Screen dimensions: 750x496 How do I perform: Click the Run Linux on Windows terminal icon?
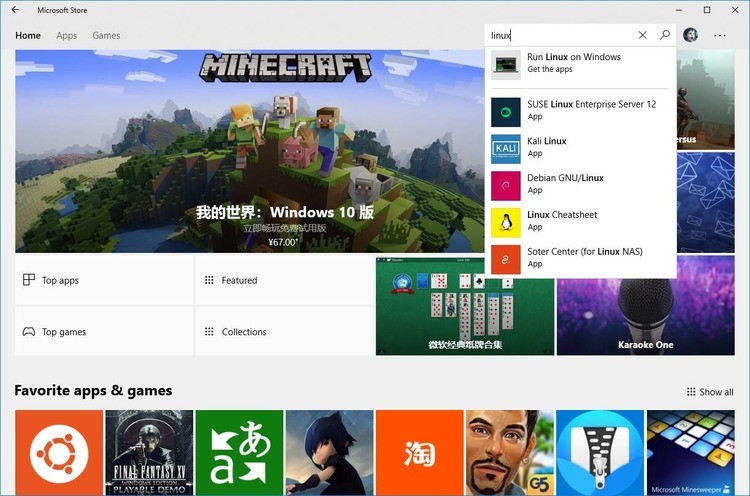tap(506, 65)
